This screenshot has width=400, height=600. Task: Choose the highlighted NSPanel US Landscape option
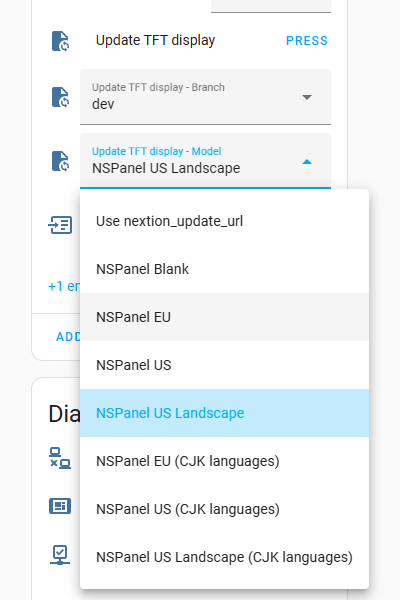click(x=224, y=413)
